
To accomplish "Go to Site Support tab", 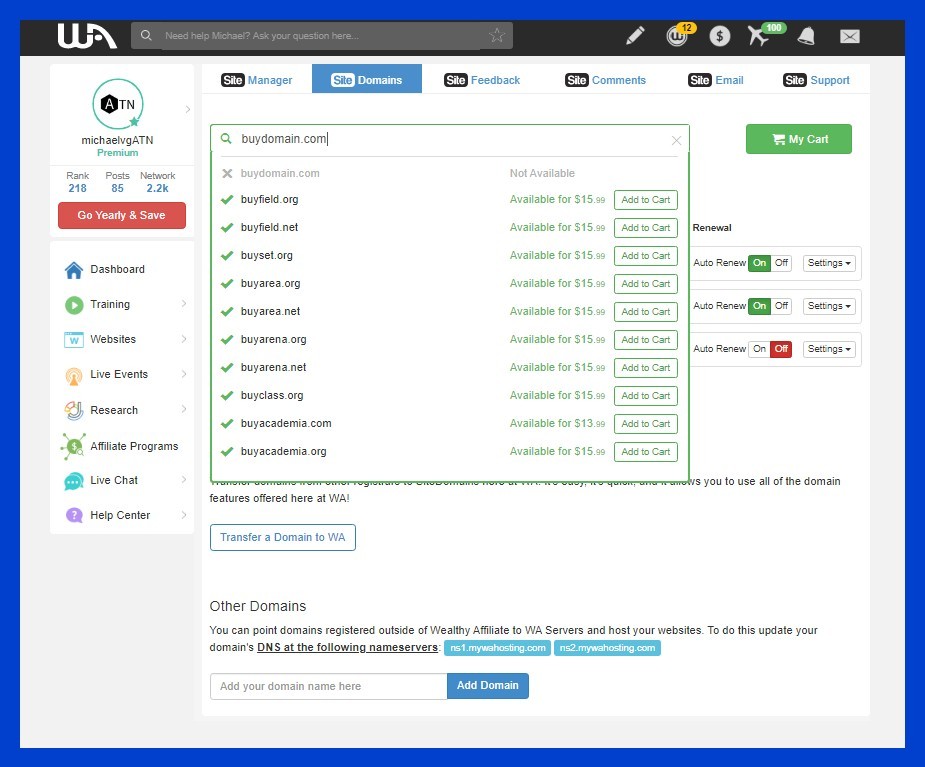I will coord(816,80).
